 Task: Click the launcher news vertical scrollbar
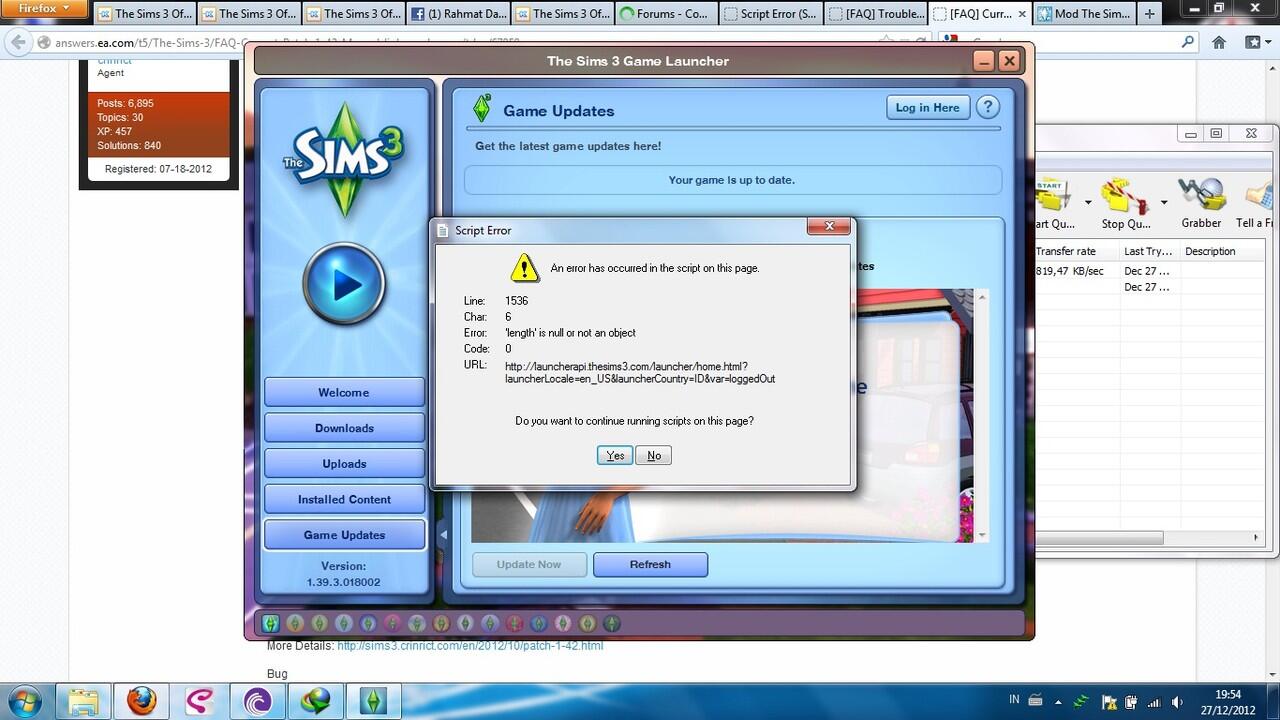tap(982, 415)
